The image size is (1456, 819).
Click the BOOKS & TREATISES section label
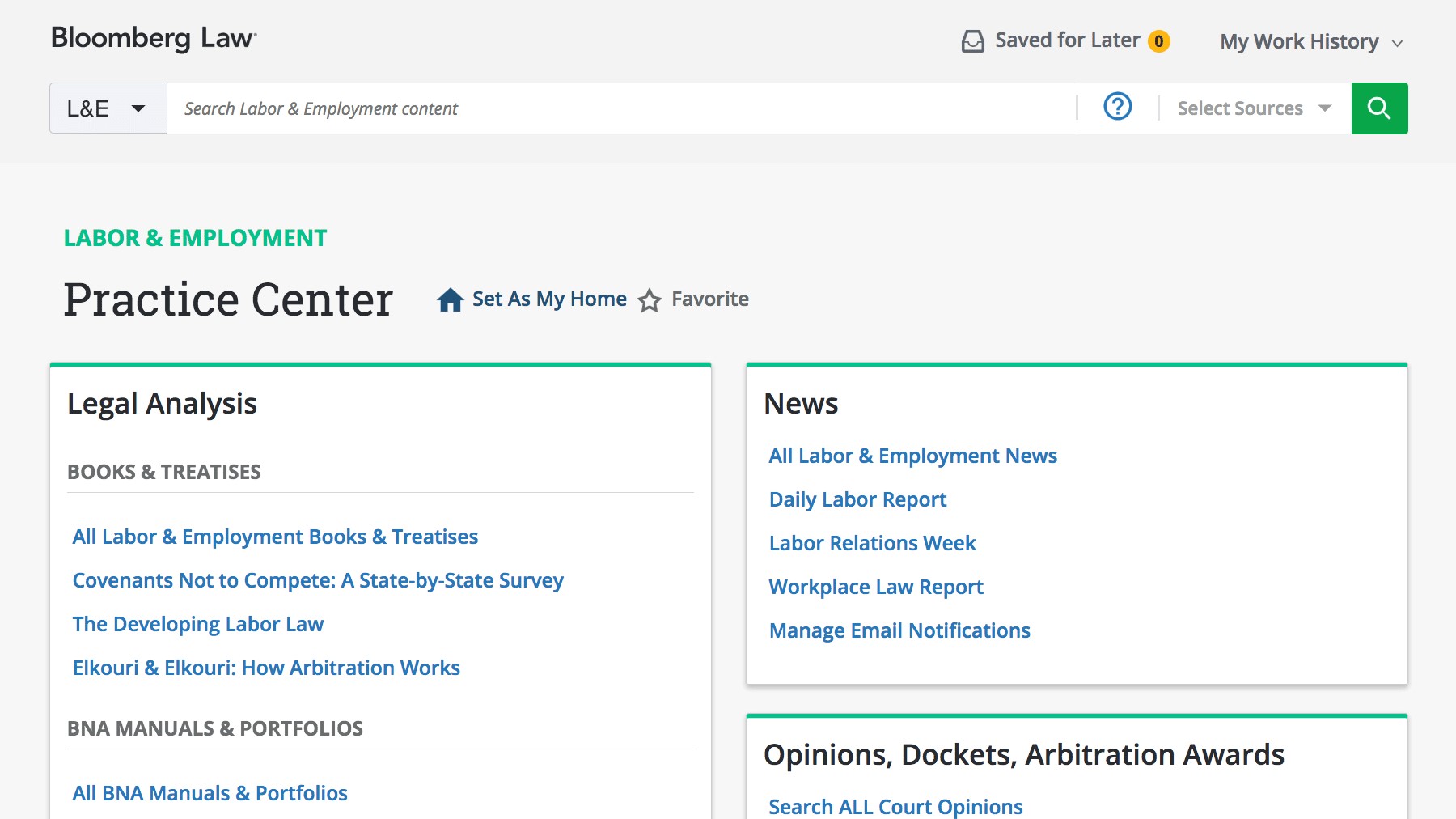164,472
